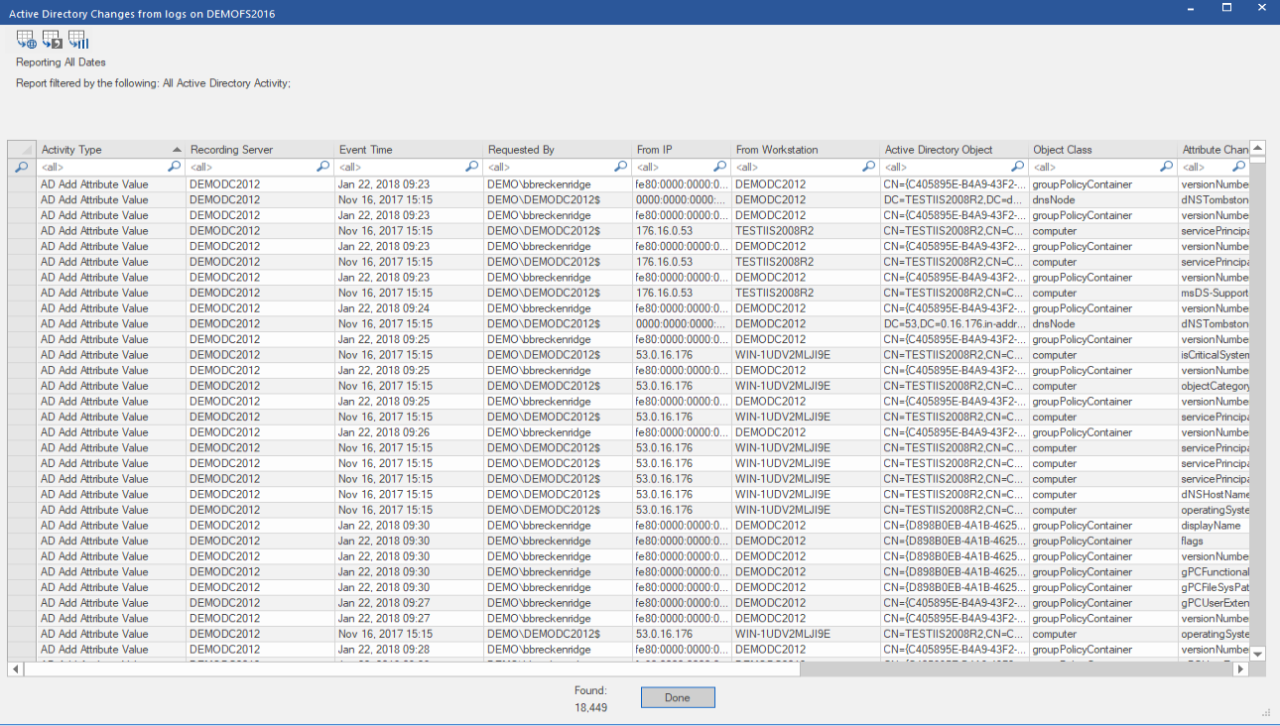Click the vertical scrollbar down arrow
1280x726 pixels.
coord(1258,654)
